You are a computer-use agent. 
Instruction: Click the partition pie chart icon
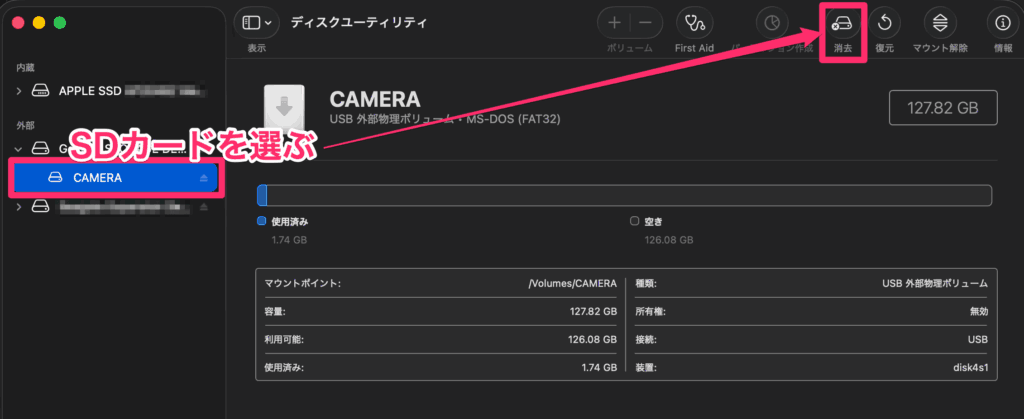coord(770,23)
